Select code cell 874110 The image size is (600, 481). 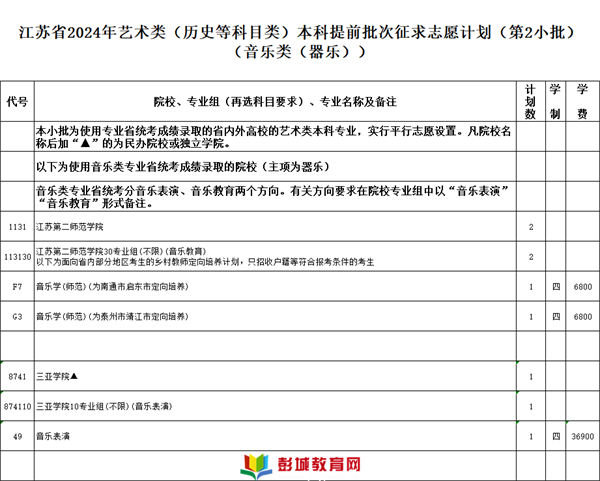coord(17,406)
